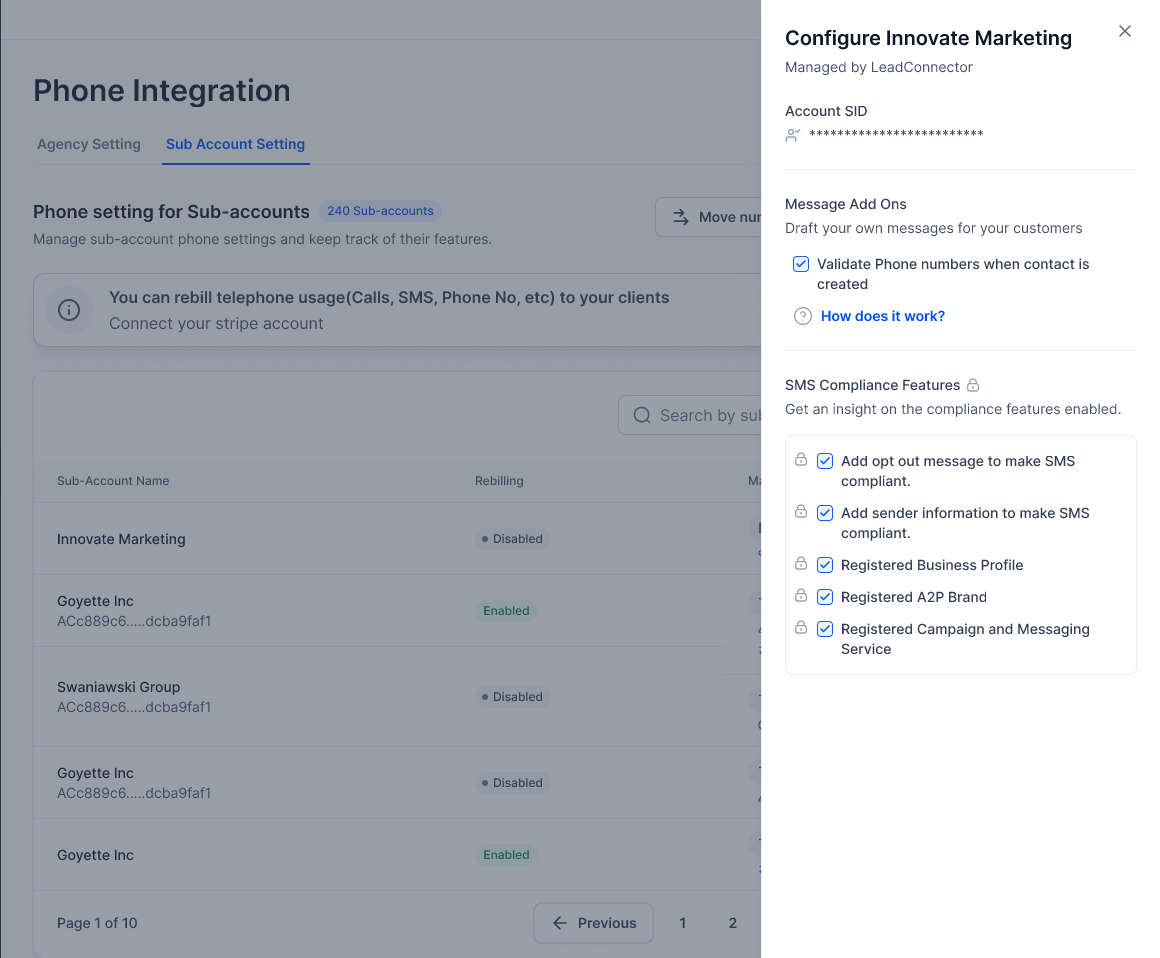Open the How does it work link

point(882,316)
